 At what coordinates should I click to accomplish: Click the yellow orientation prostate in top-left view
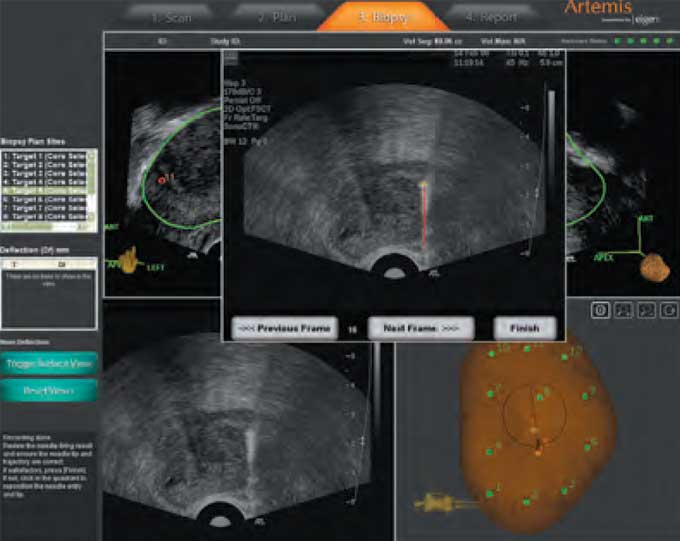pos(129,261)
